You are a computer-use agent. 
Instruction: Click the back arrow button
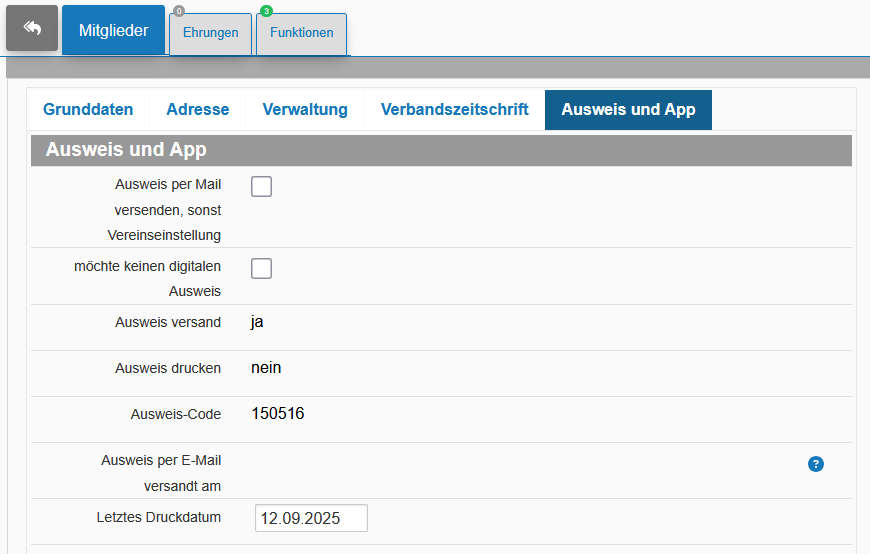click(x=32, y=28)
